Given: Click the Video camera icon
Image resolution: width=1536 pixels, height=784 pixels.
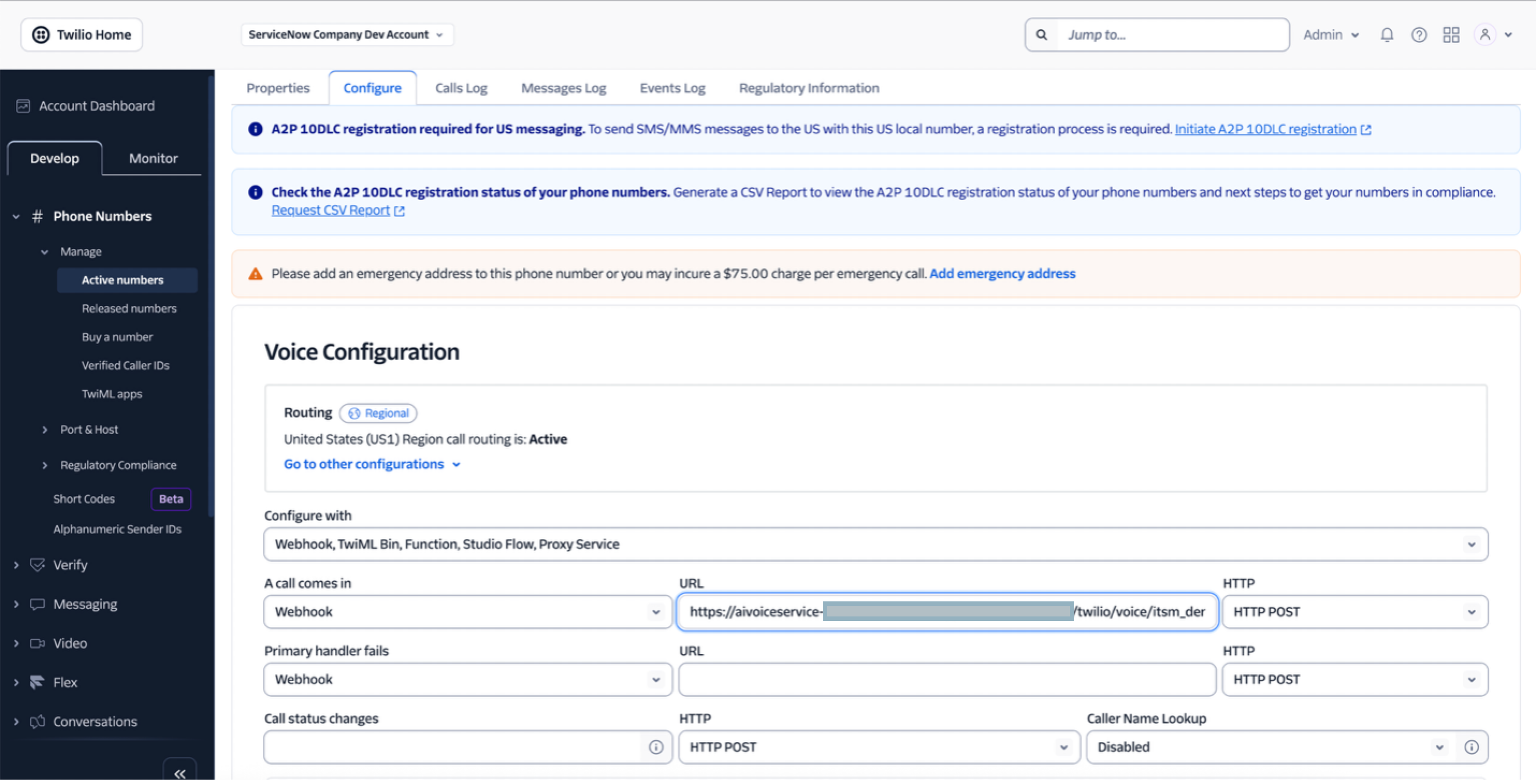Looking at the screenshot, I should (38, 644).
